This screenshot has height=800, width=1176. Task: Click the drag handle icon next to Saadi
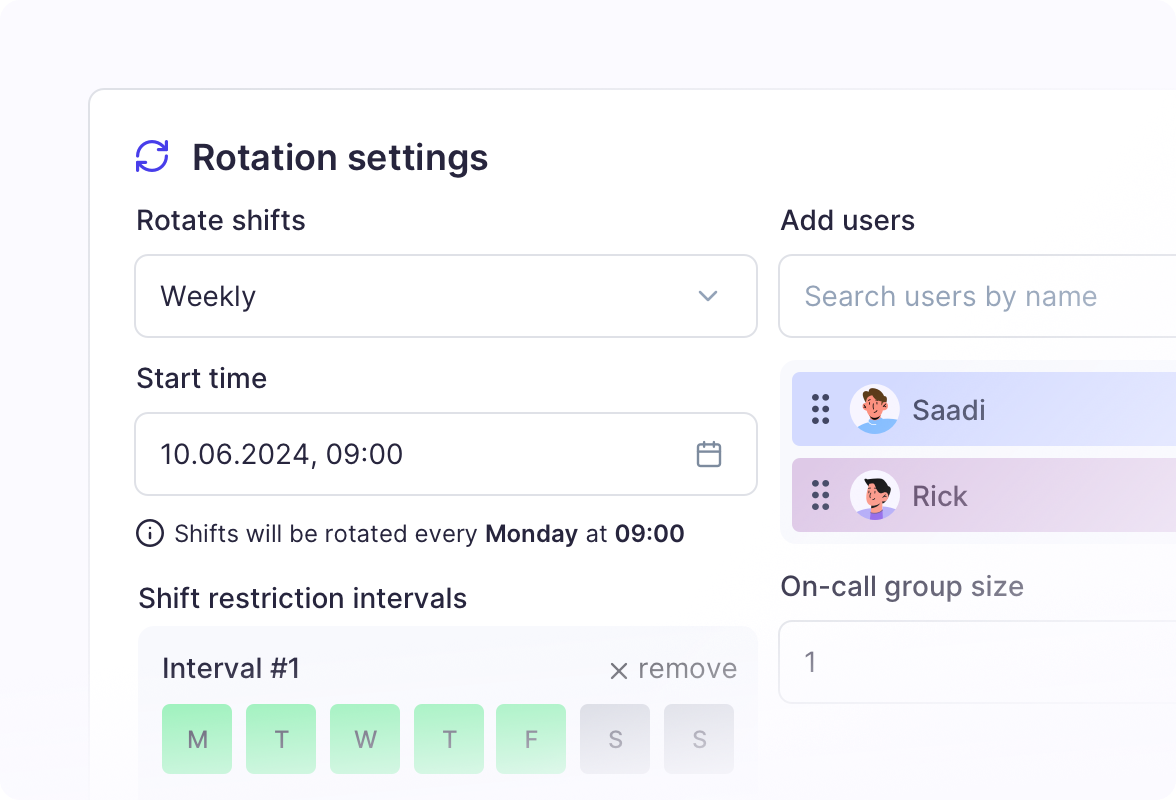click(x=820, y=410)
